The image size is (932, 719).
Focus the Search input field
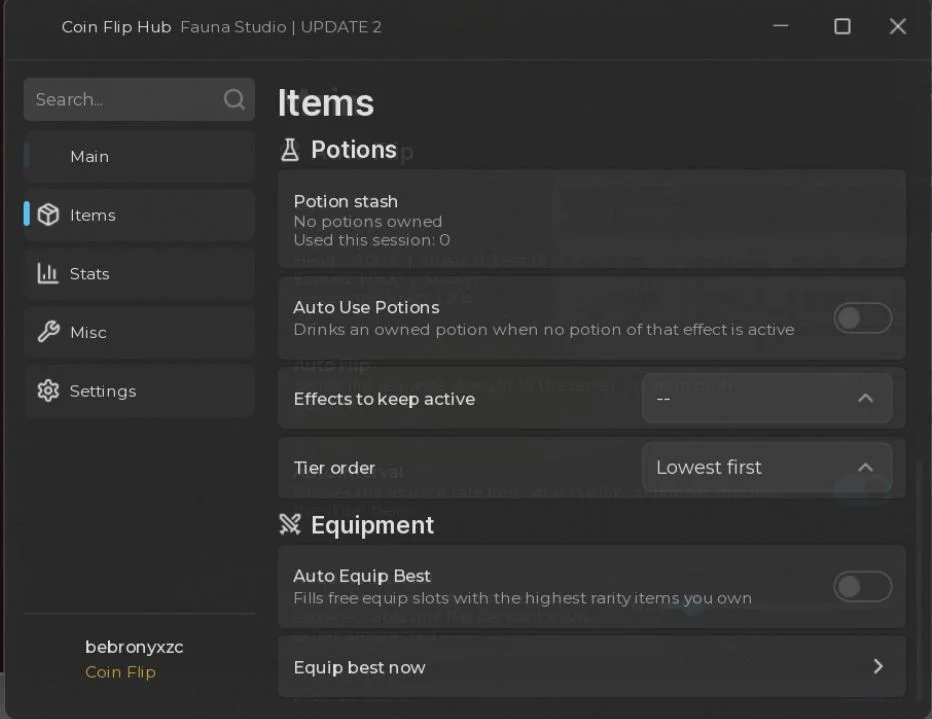click(139, 99)
